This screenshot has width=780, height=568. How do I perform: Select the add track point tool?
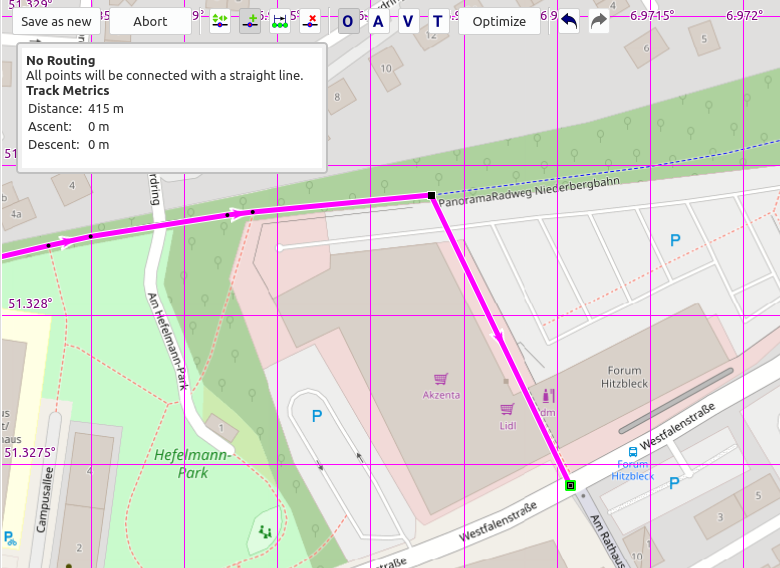click(x=250, y=21)
